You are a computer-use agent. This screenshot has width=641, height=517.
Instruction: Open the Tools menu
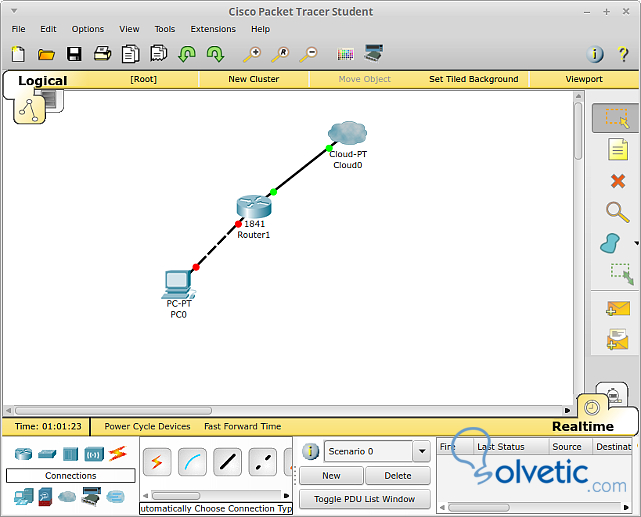165,29
